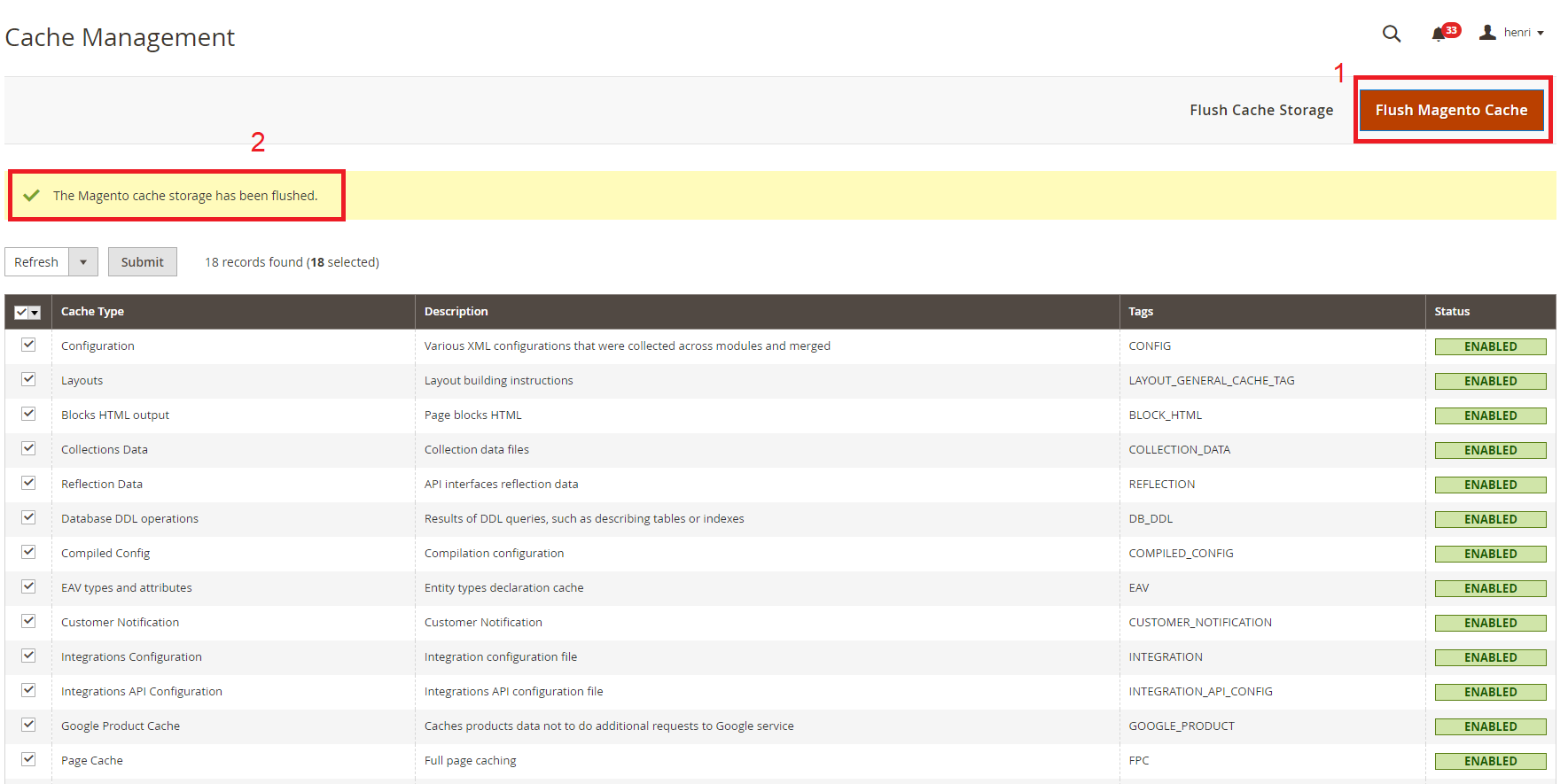The image size is (1568, 784).
Task: Click 'Layout building instructions' description
Action: (x=499, y=381)
